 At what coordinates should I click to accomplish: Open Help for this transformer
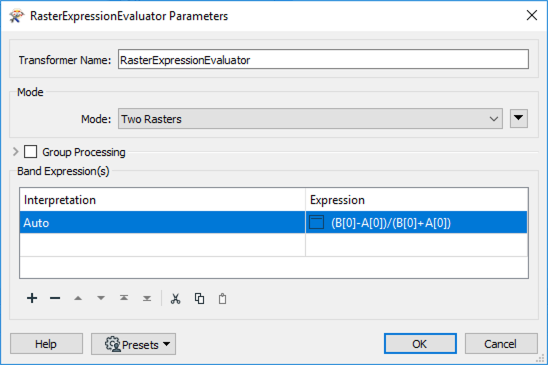(x=46, y=344)
